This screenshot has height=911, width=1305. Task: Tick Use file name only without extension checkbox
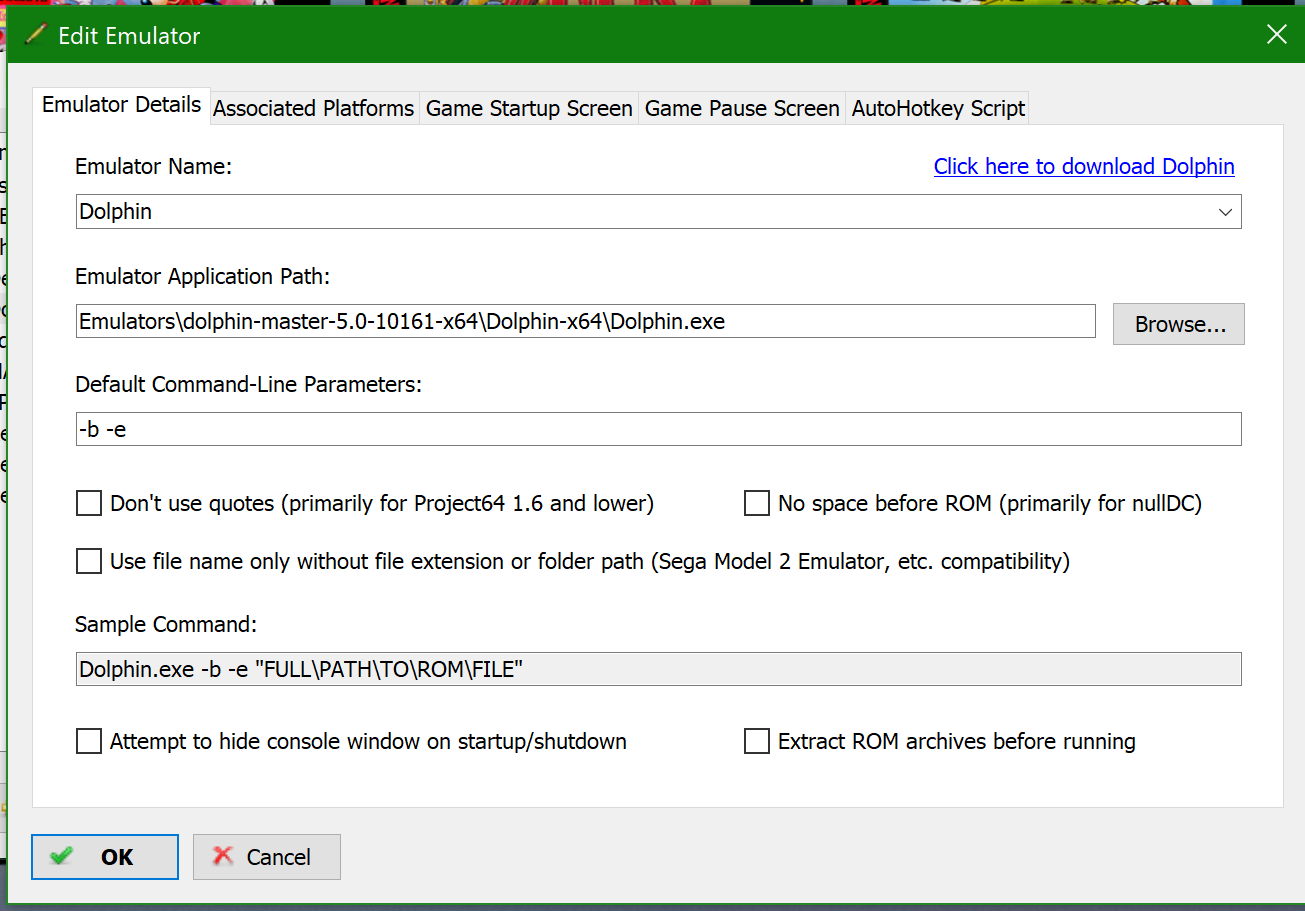point(89,561)
